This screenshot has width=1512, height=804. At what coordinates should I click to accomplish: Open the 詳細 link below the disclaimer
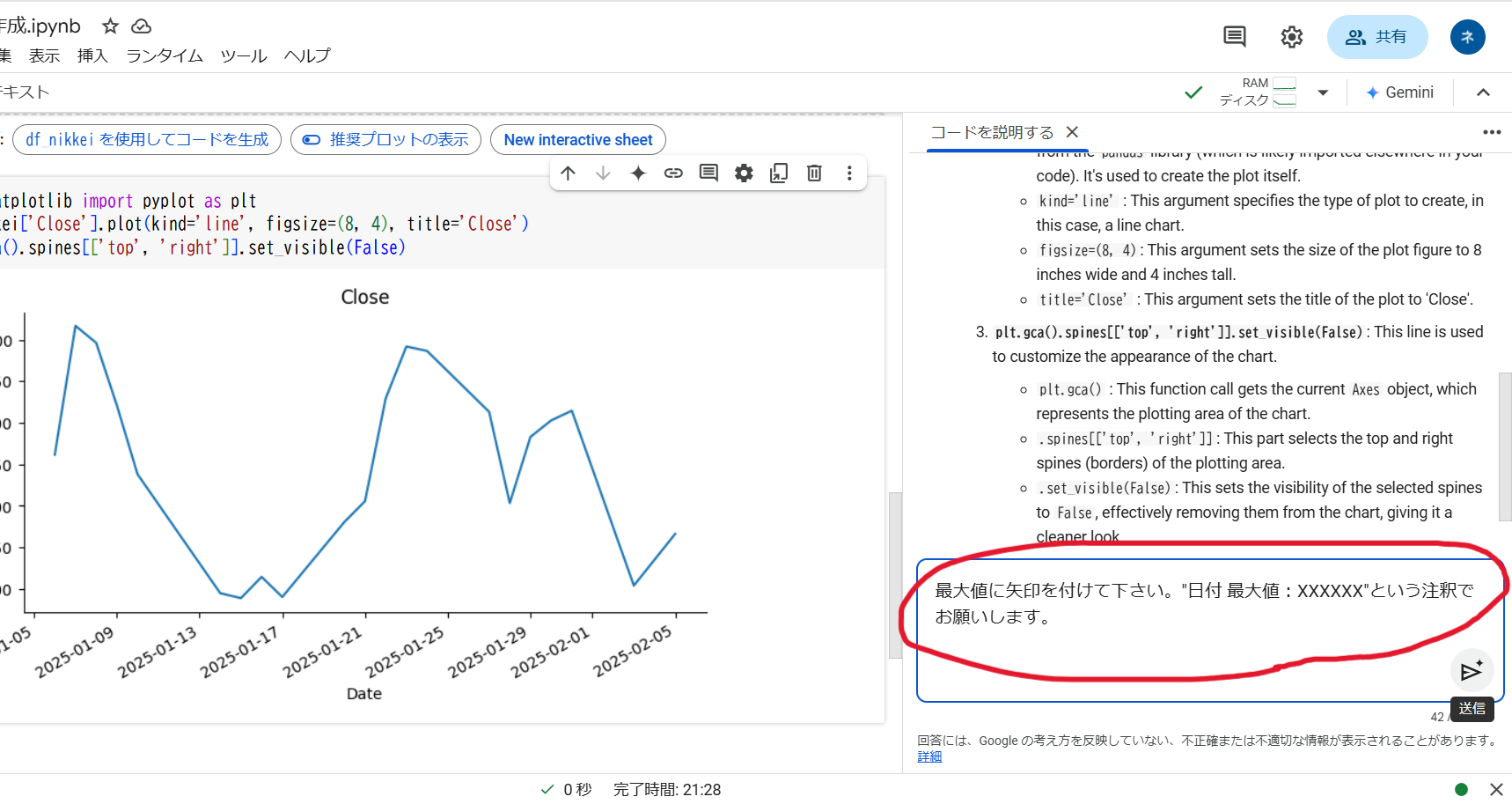click(x=928, y=756)
